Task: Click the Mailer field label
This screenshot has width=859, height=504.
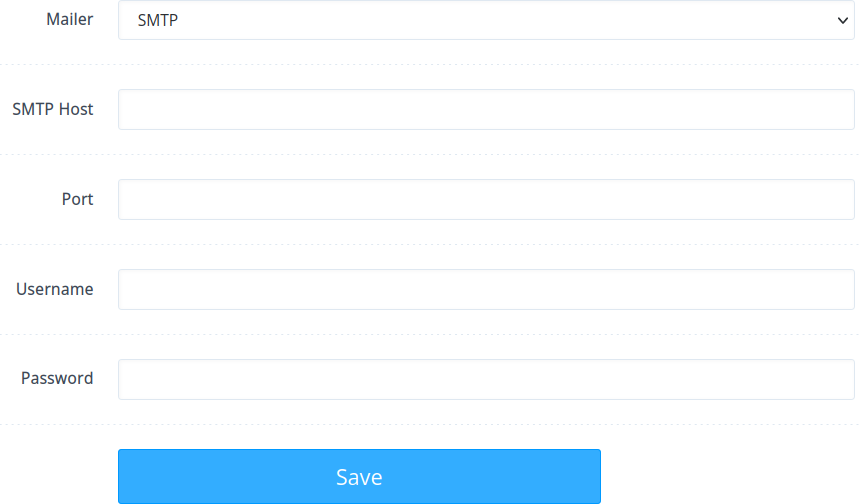Action: coord(70,19)
